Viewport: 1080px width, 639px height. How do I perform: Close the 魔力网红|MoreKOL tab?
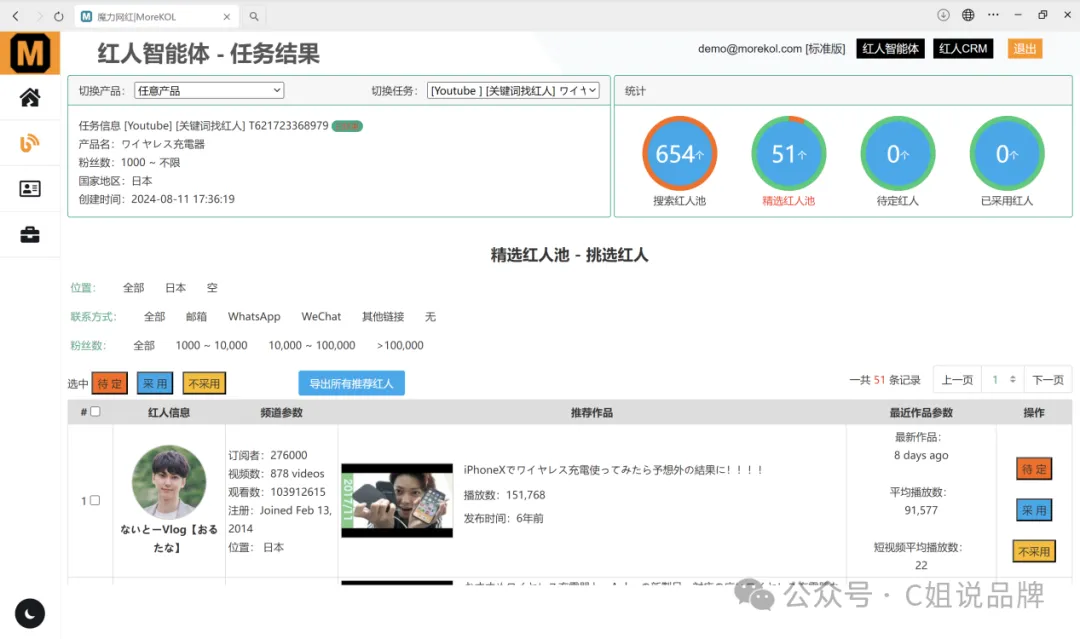227,17
